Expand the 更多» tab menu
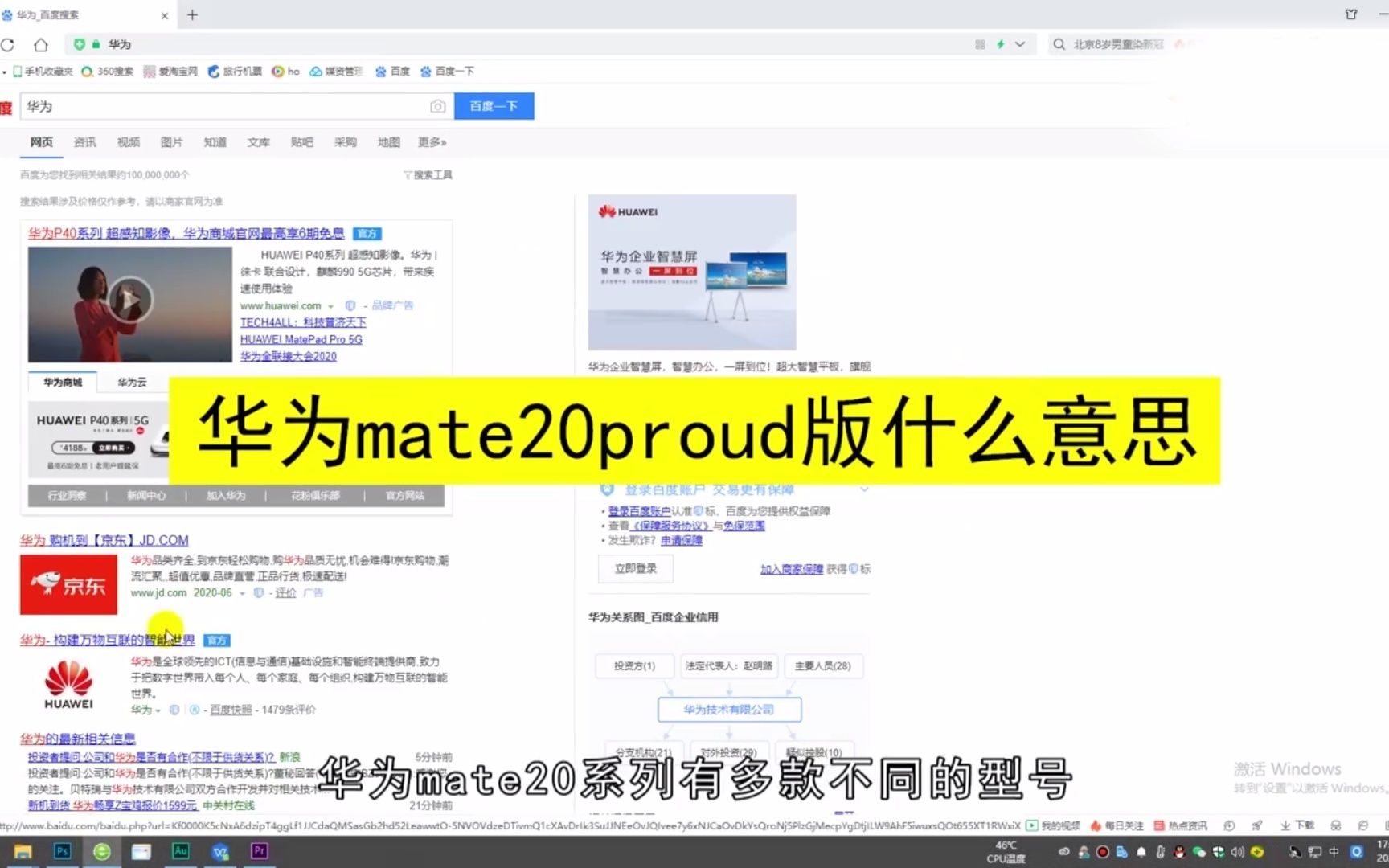The height and width of the screenshot is (868, 1389). coord(432,142)
